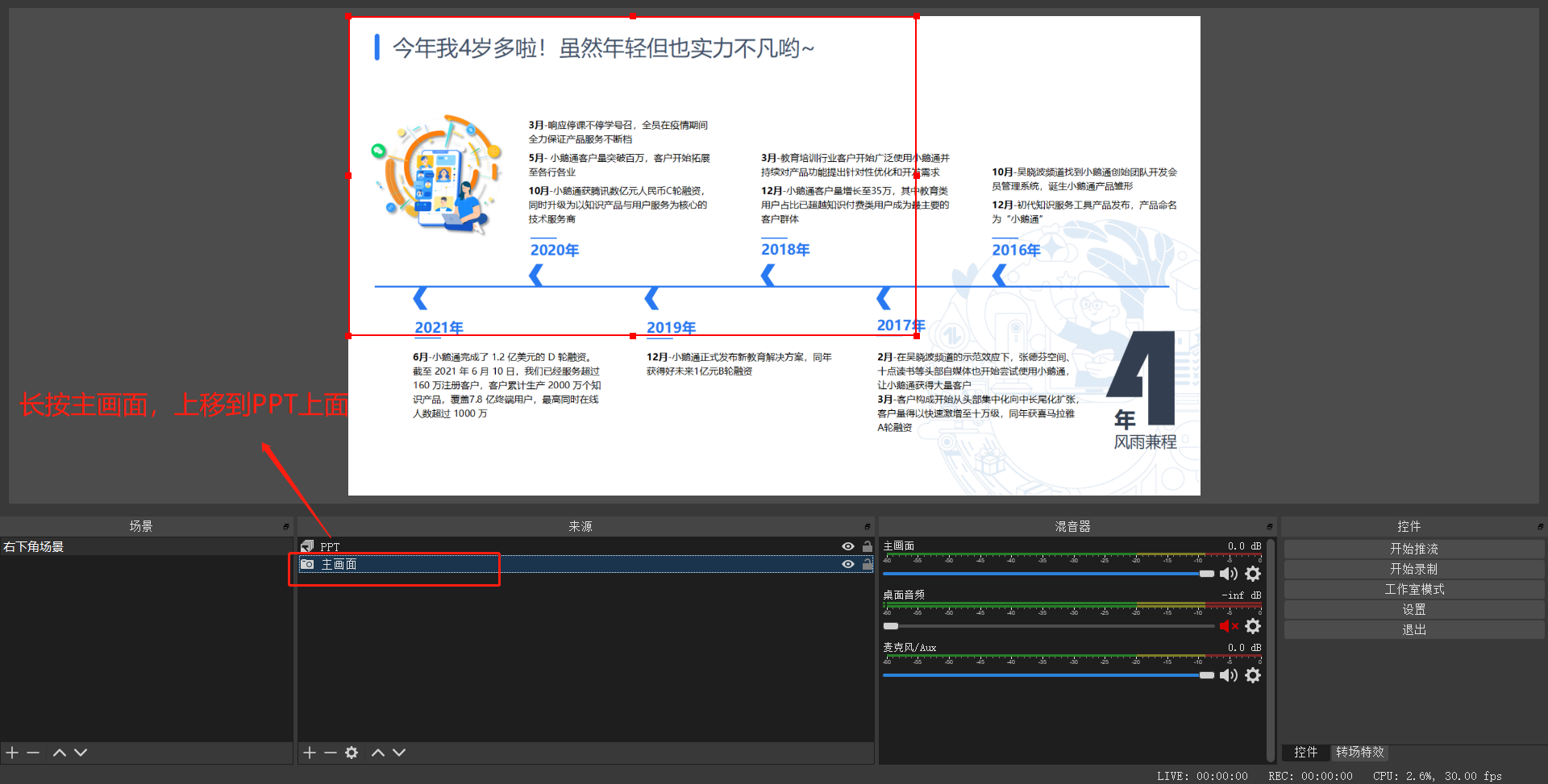Click the 桌面音频 label in mixer
The height and width of the screenshot is (784, 1548).
coord(904,595)
